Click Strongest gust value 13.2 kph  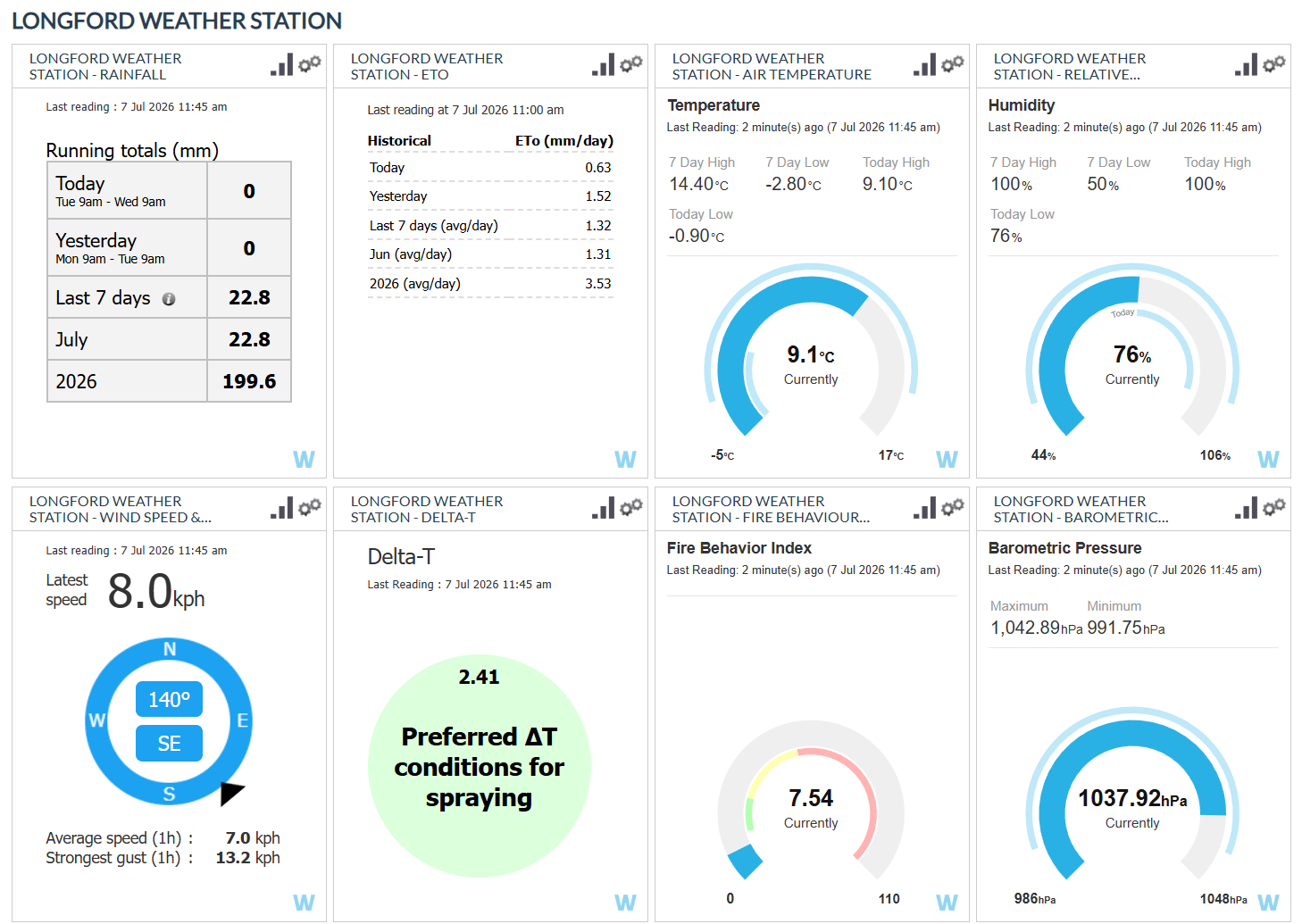point(248,858)
